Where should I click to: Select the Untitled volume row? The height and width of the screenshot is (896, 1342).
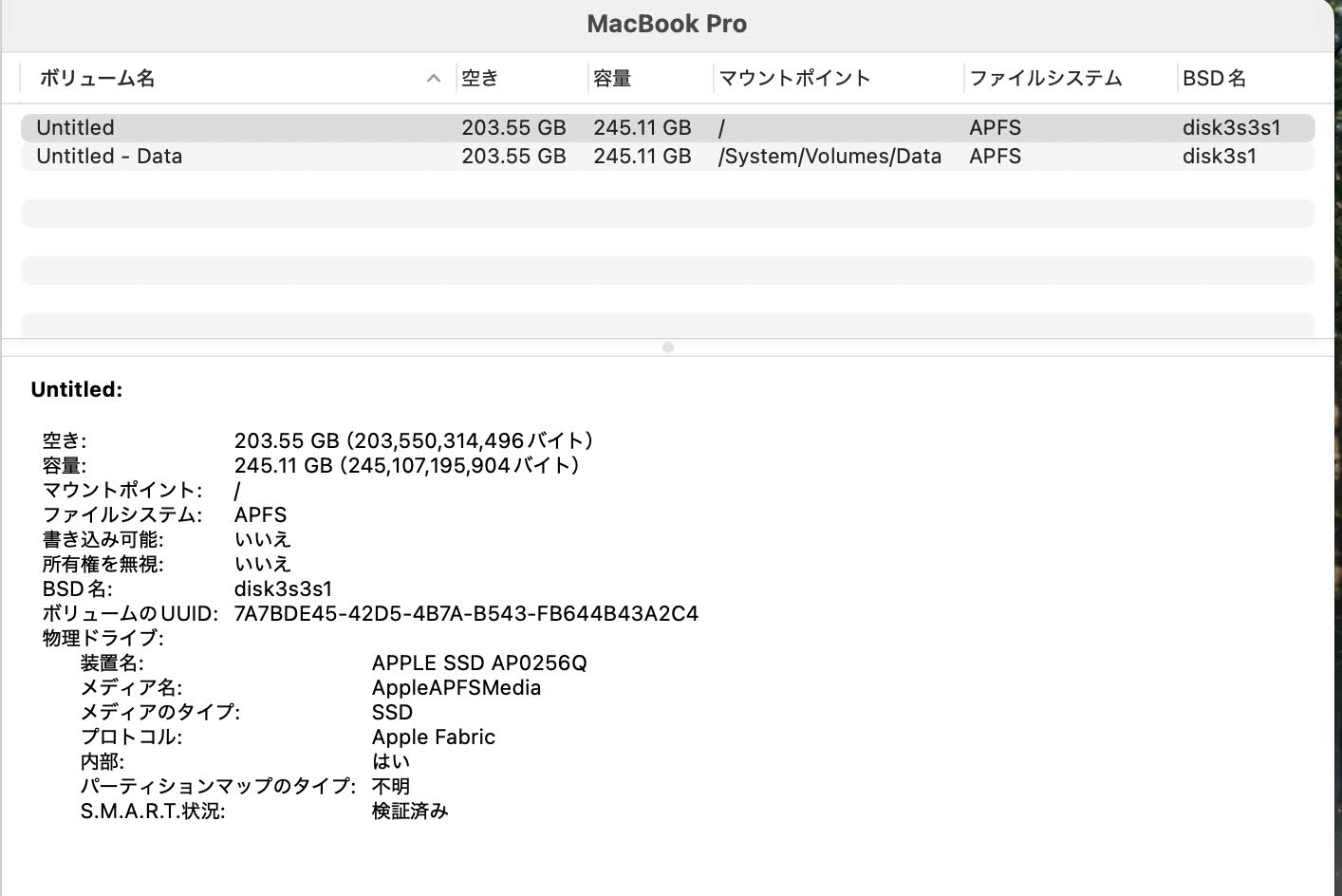tap(668, 128)
